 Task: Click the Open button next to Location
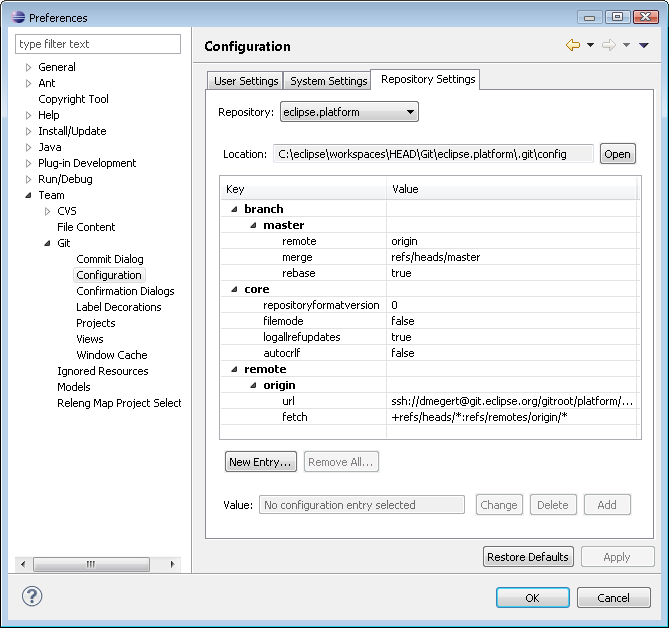[x=617, y=154]
